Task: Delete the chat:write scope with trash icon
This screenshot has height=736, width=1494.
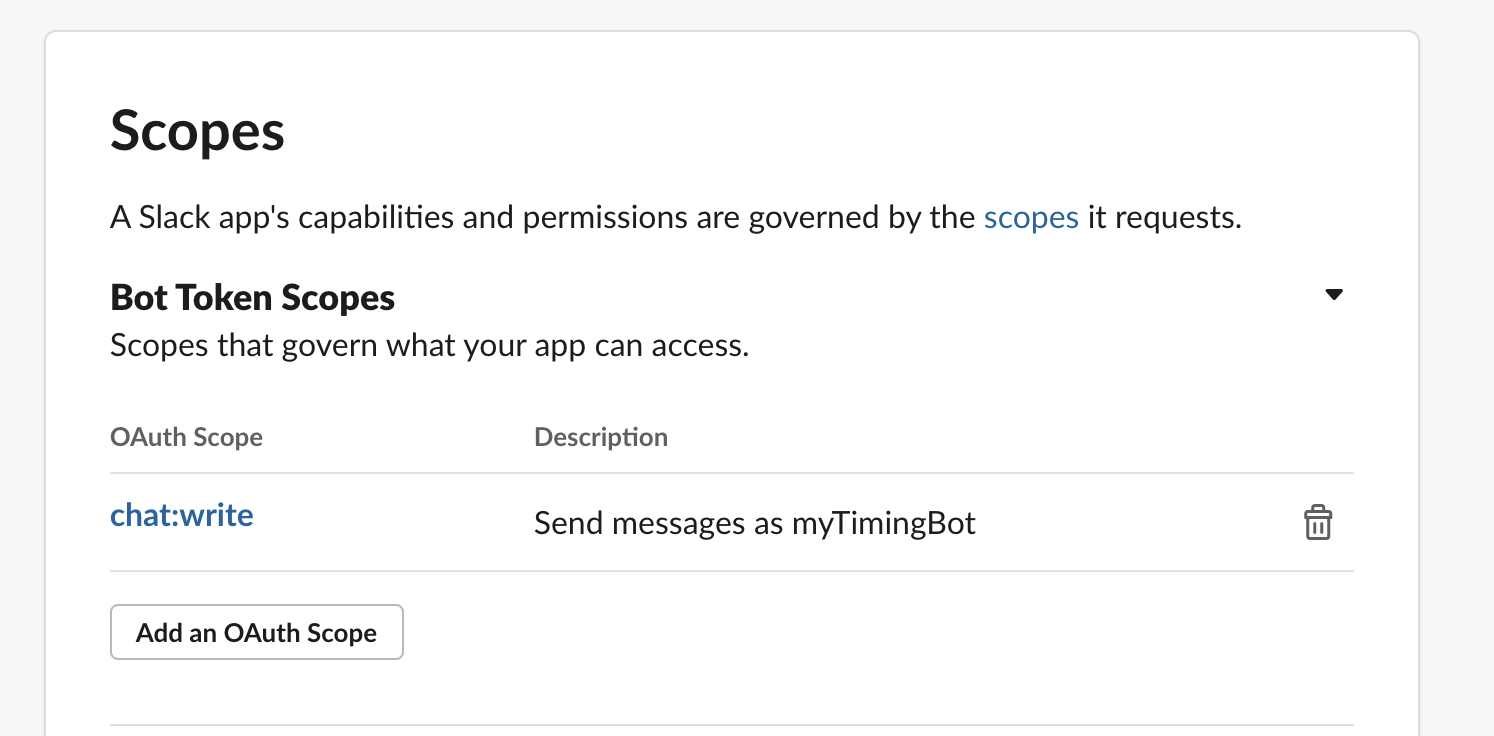Action: [x=1317, y=523]
